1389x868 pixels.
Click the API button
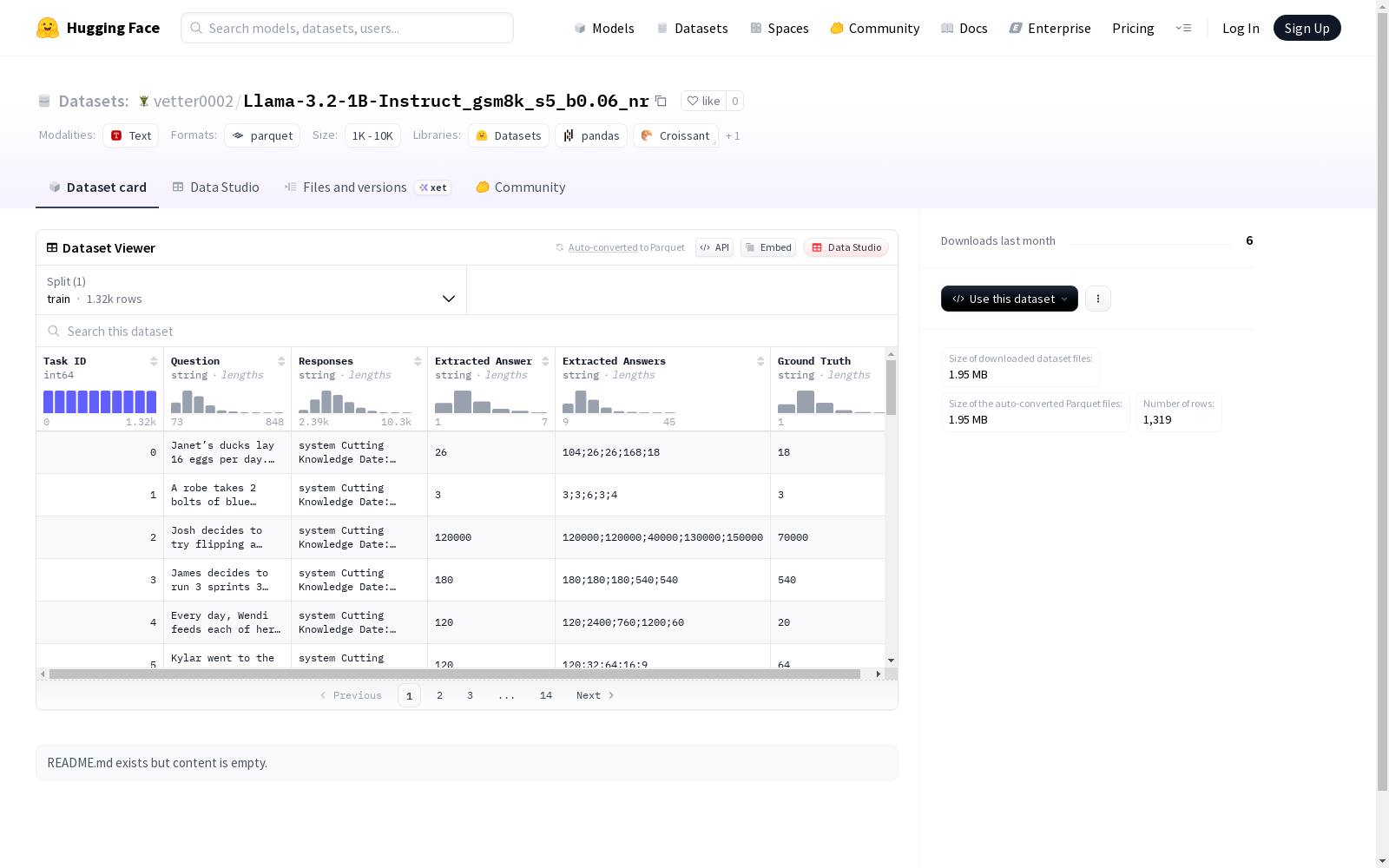(x=714, y=247)
